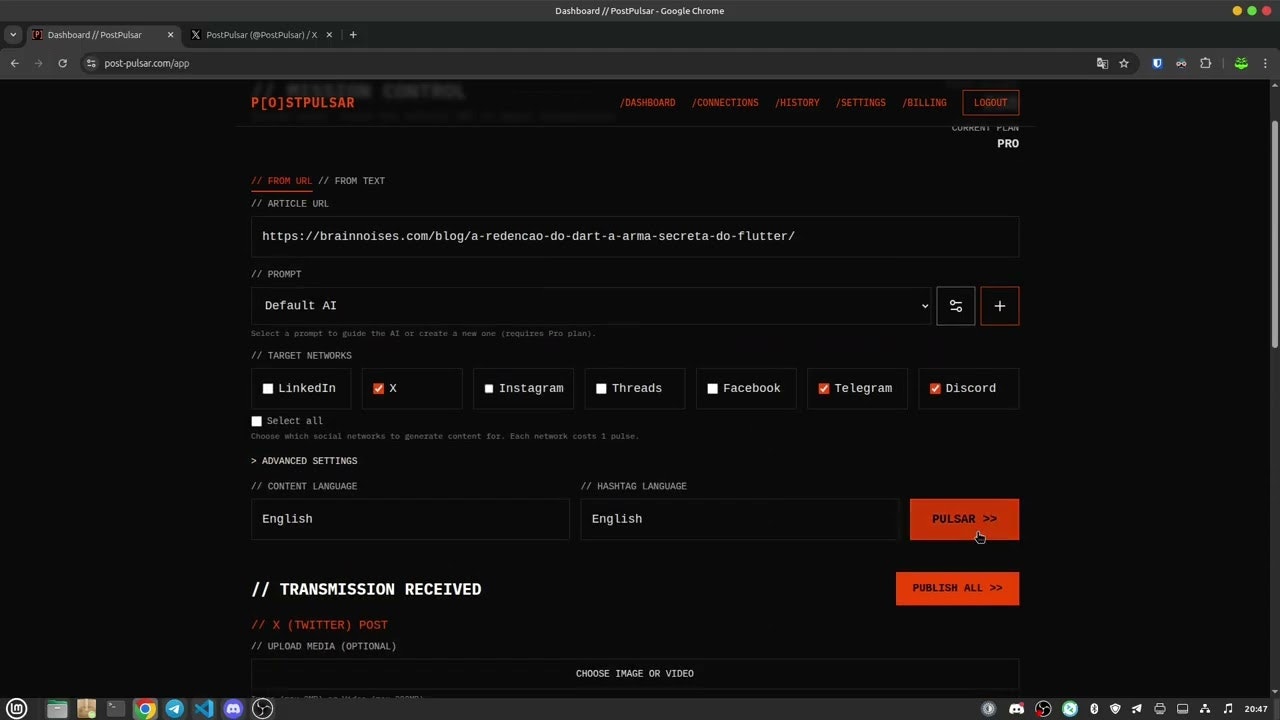Check the Select all checkbox
Viewport: 1280px width, 720px height.
257,421
